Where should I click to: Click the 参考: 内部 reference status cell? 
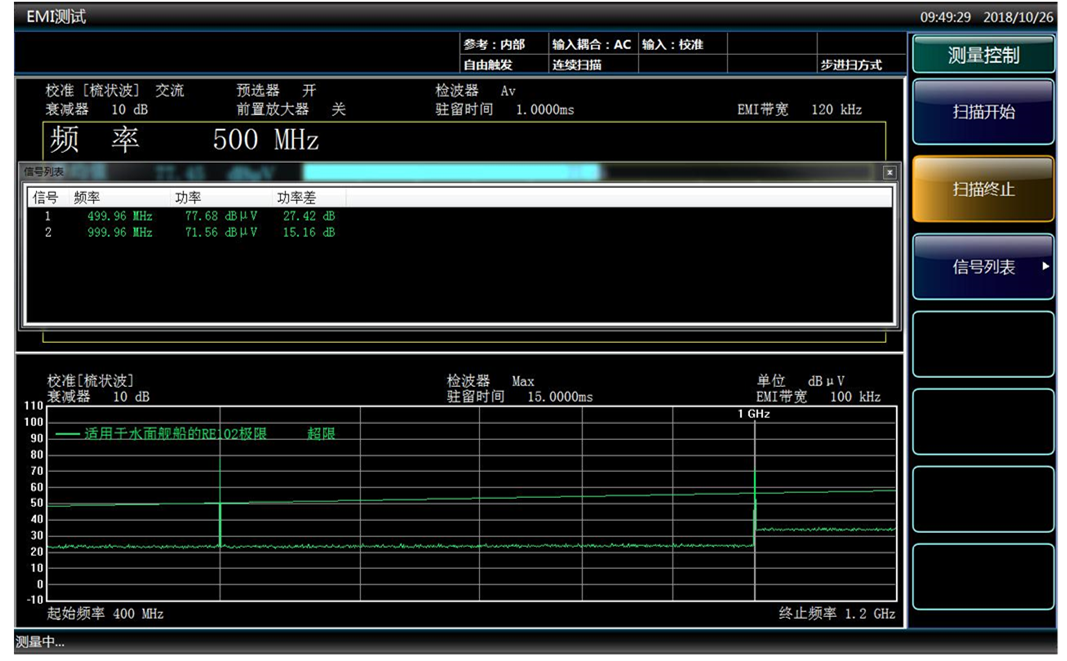click(x=494, y=45)
